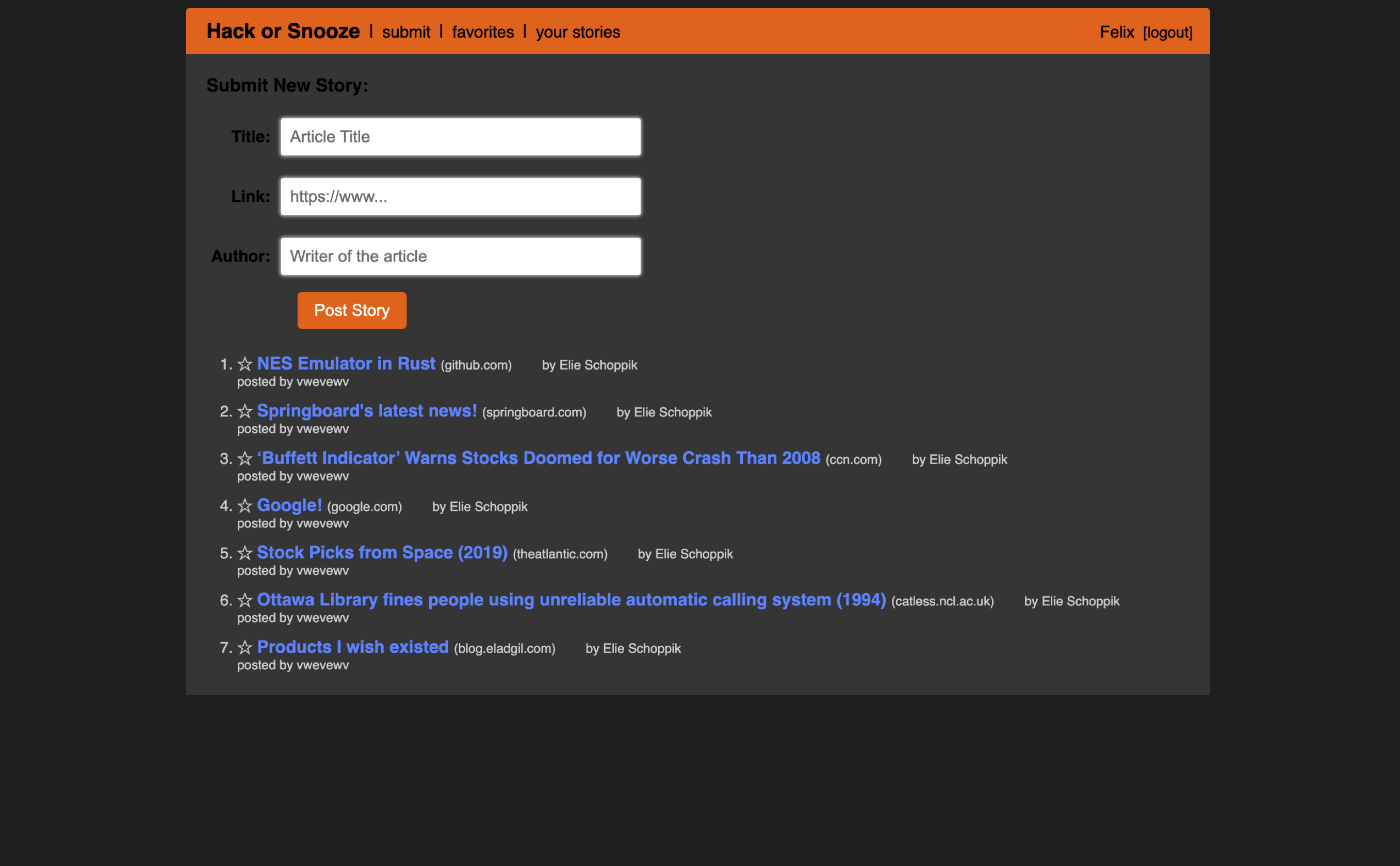The width and height of the screenshot is (1400, 866).
Task: Star the Google! story
Action: 245,506
